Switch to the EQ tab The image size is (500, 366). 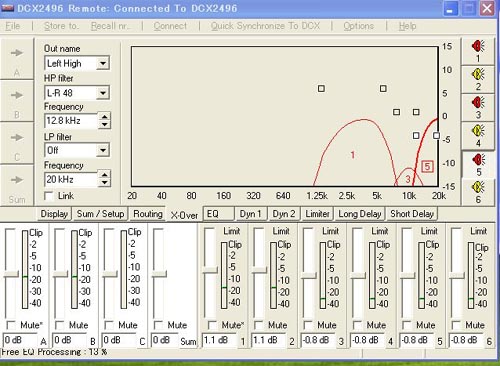click(x=218, y=214)
